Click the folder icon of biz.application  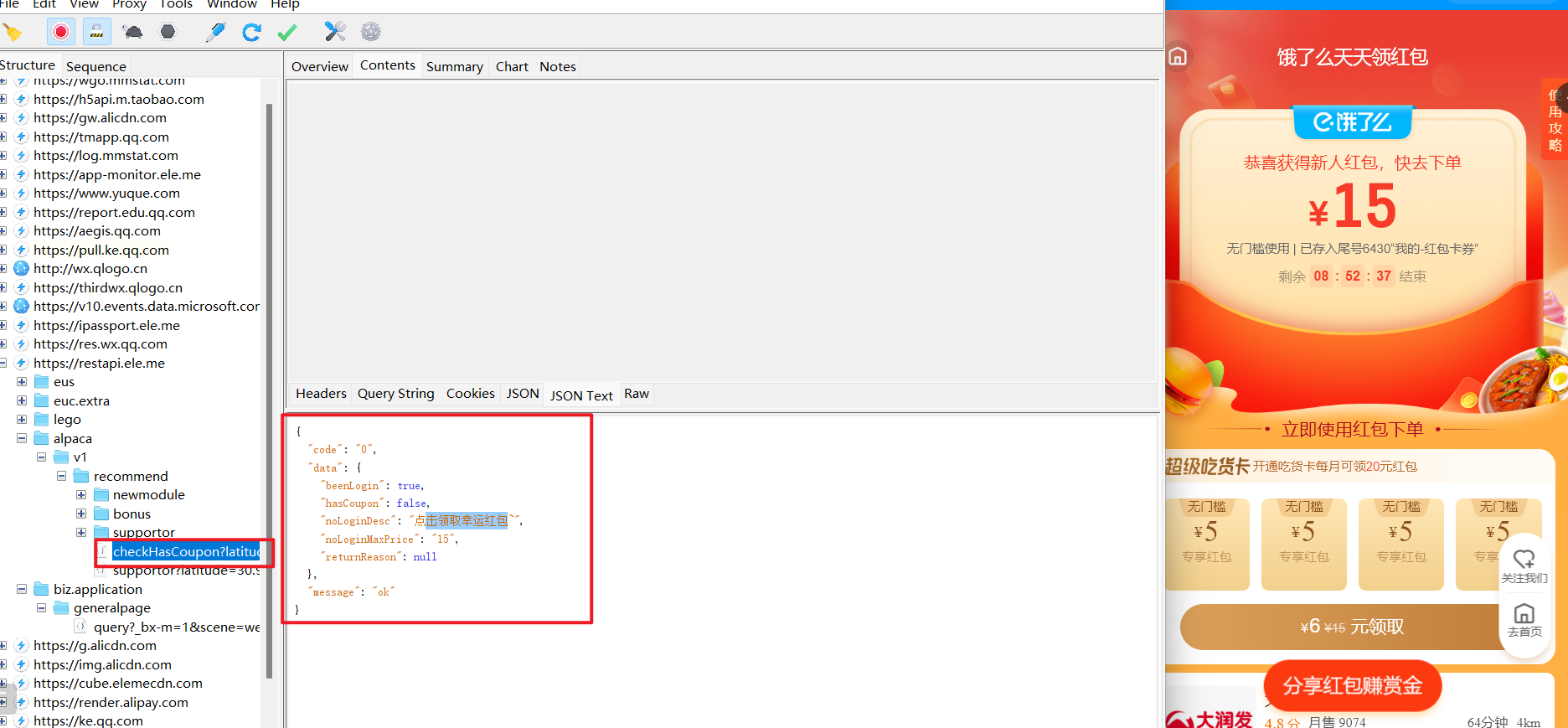(42, 590)
